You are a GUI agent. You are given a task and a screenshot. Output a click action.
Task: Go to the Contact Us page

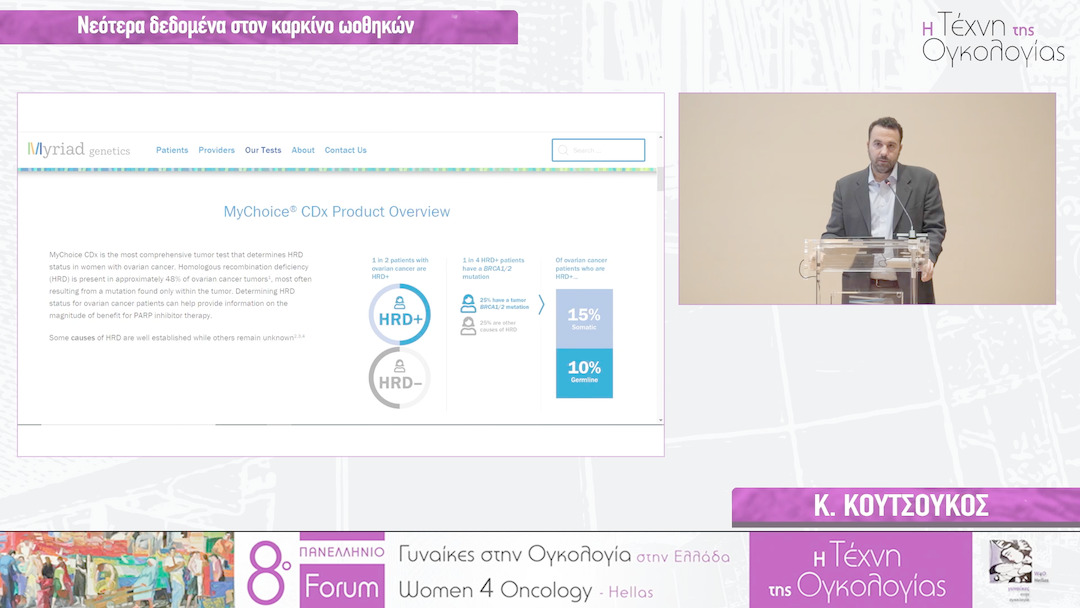tap(346, 150)
